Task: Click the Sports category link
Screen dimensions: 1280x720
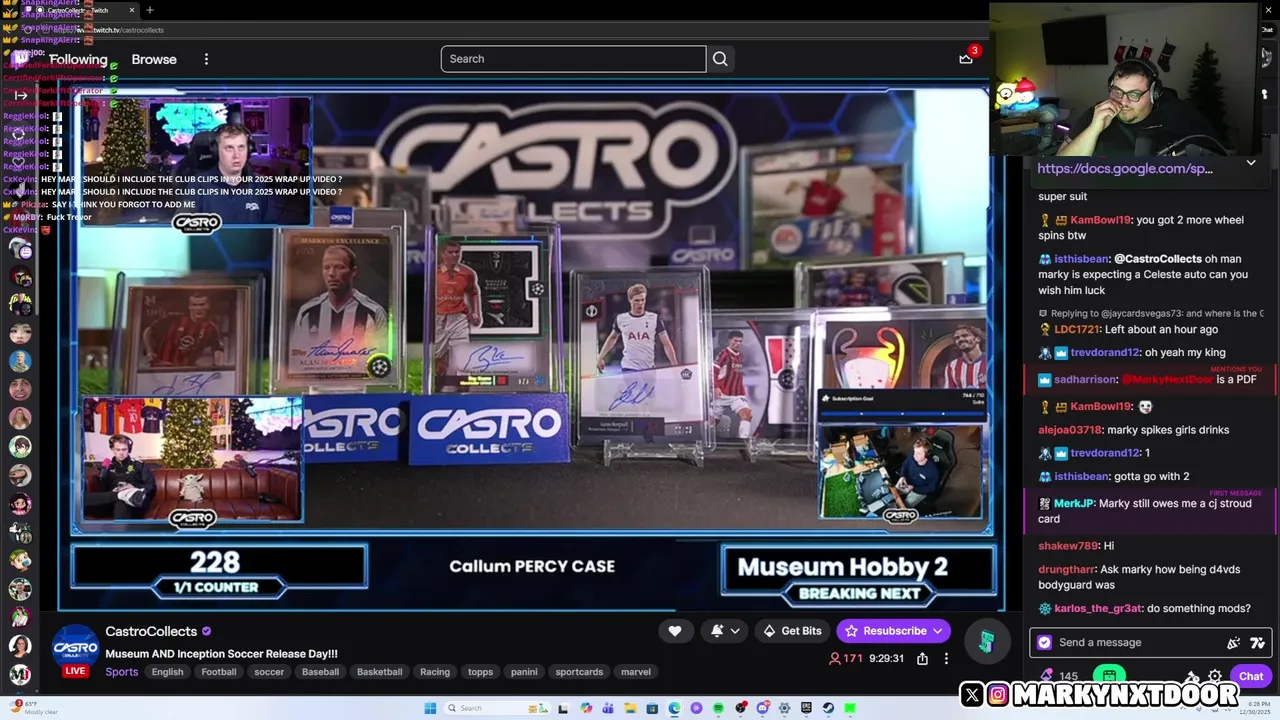Action: click(x=122, y=672)
